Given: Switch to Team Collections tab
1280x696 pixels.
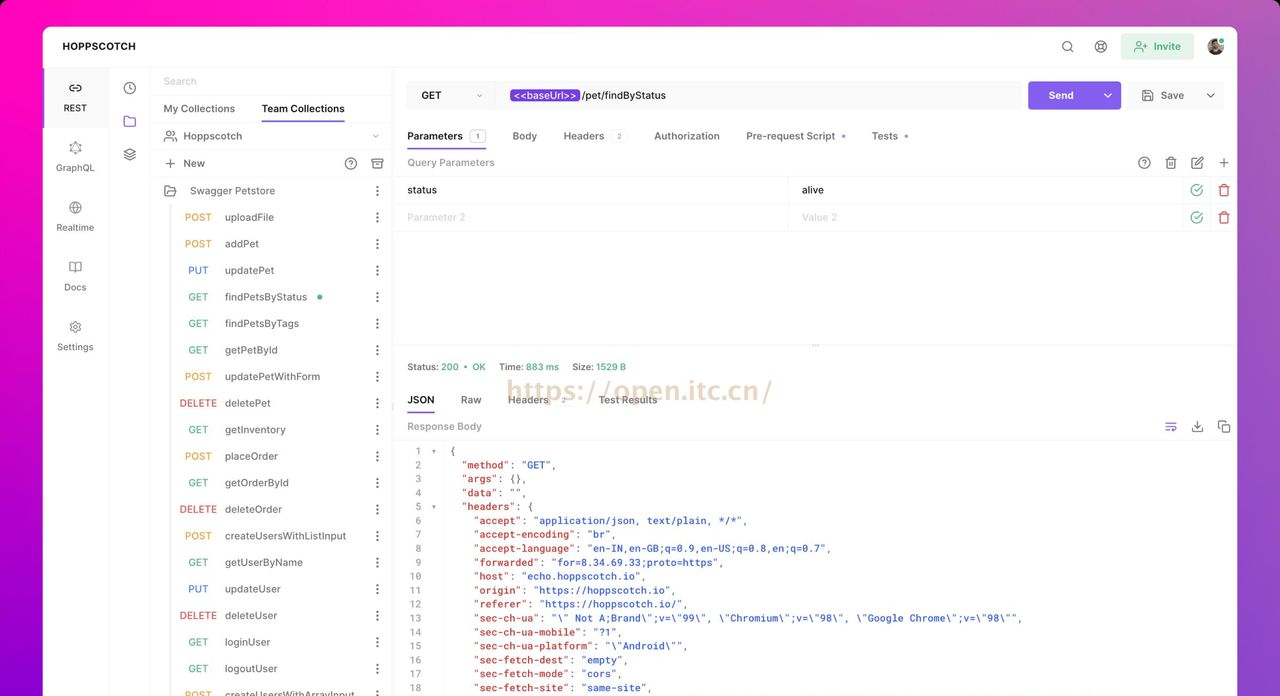Looking at the screenshot, I should (303, 109).
